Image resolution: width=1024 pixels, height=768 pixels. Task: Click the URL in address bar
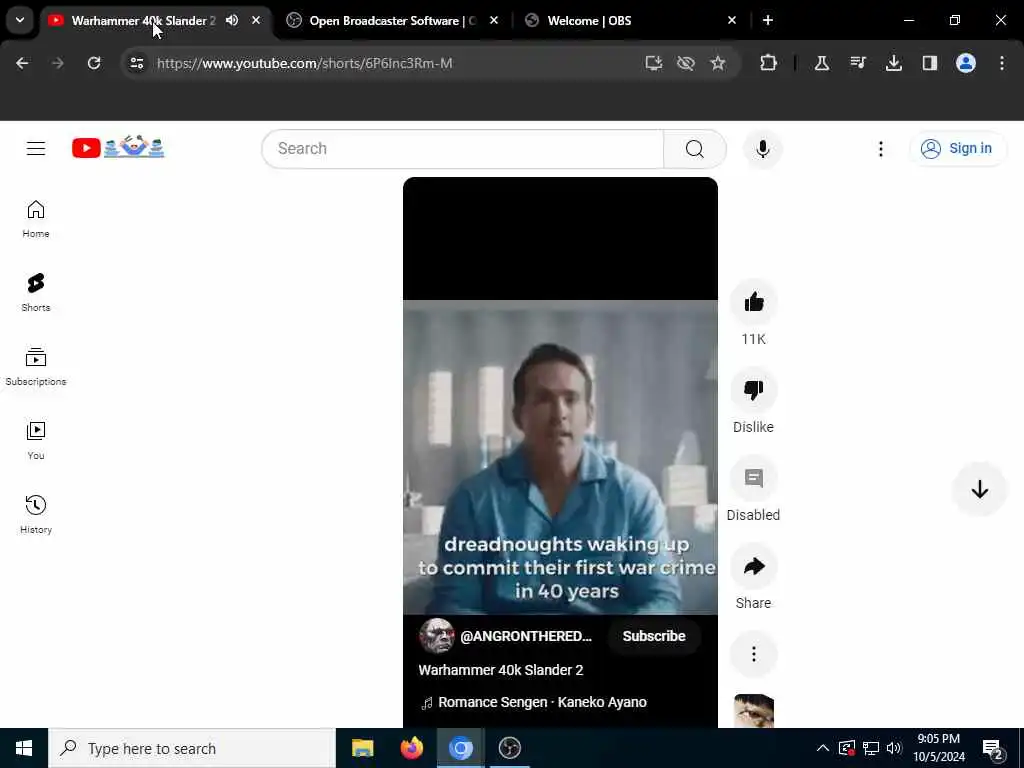pos(304,63)
